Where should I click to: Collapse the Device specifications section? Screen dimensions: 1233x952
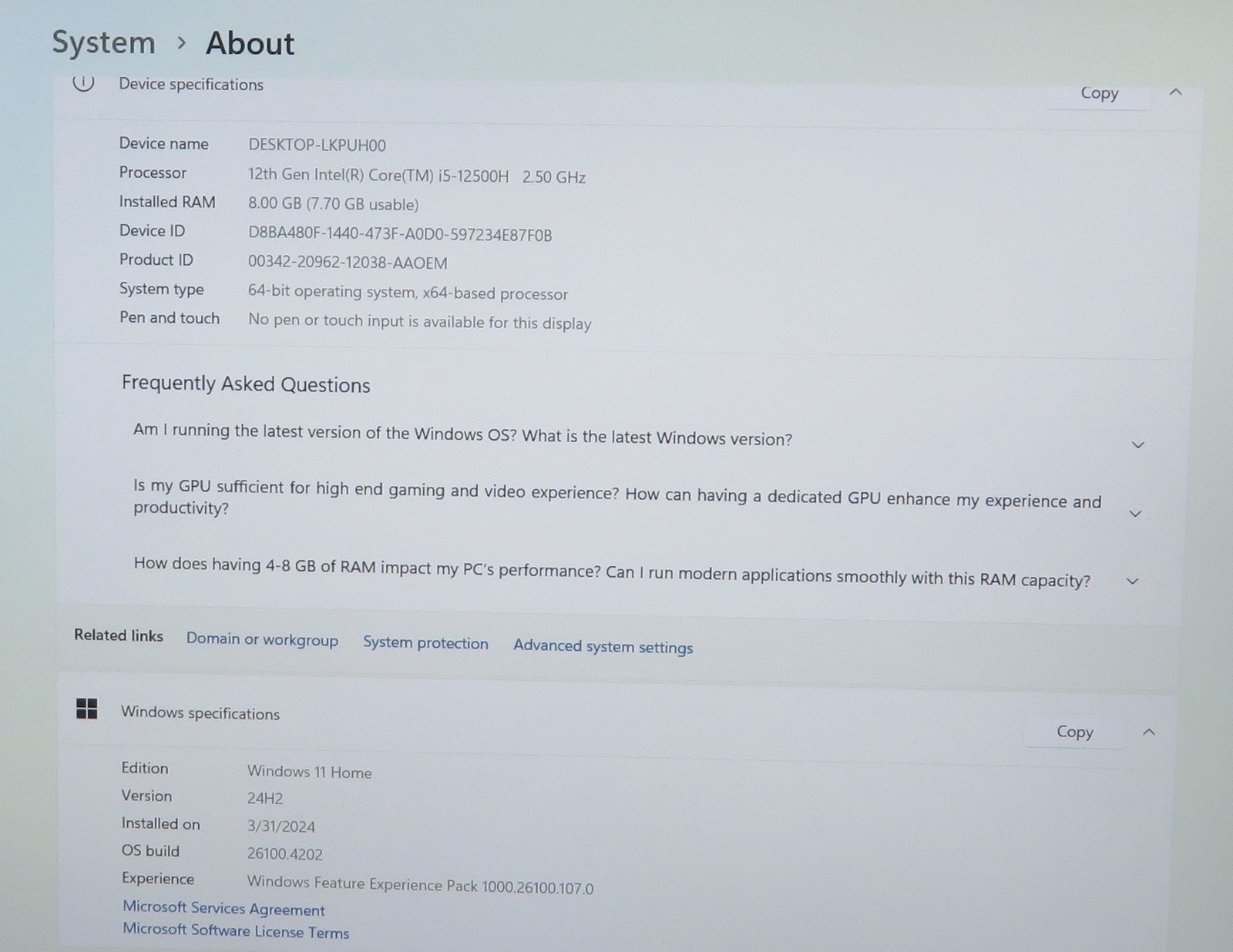[x=1175, y=92]
